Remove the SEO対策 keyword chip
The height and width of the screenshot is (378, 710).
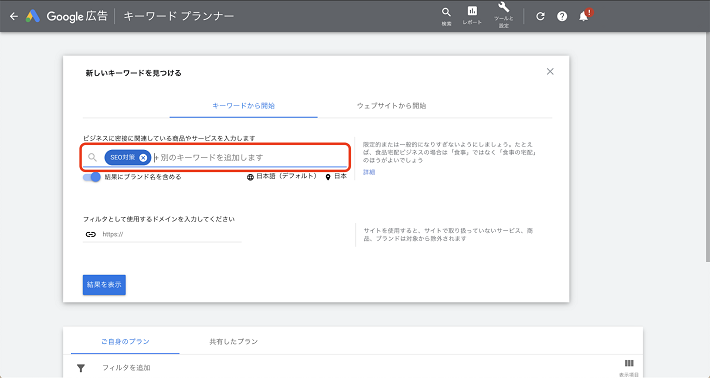pyautogui.click(x=143, y=158)
